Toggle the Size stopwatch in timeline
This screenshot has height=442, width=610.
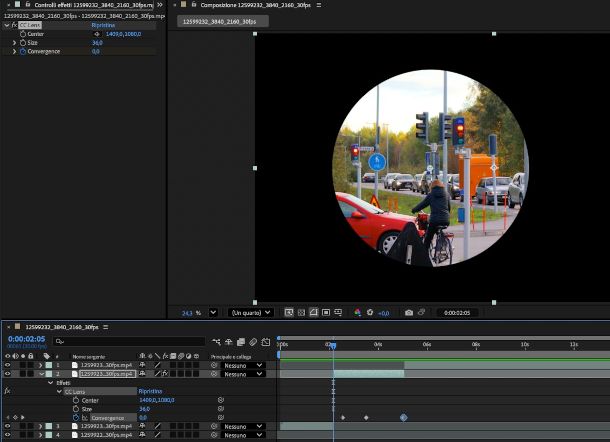76,409
